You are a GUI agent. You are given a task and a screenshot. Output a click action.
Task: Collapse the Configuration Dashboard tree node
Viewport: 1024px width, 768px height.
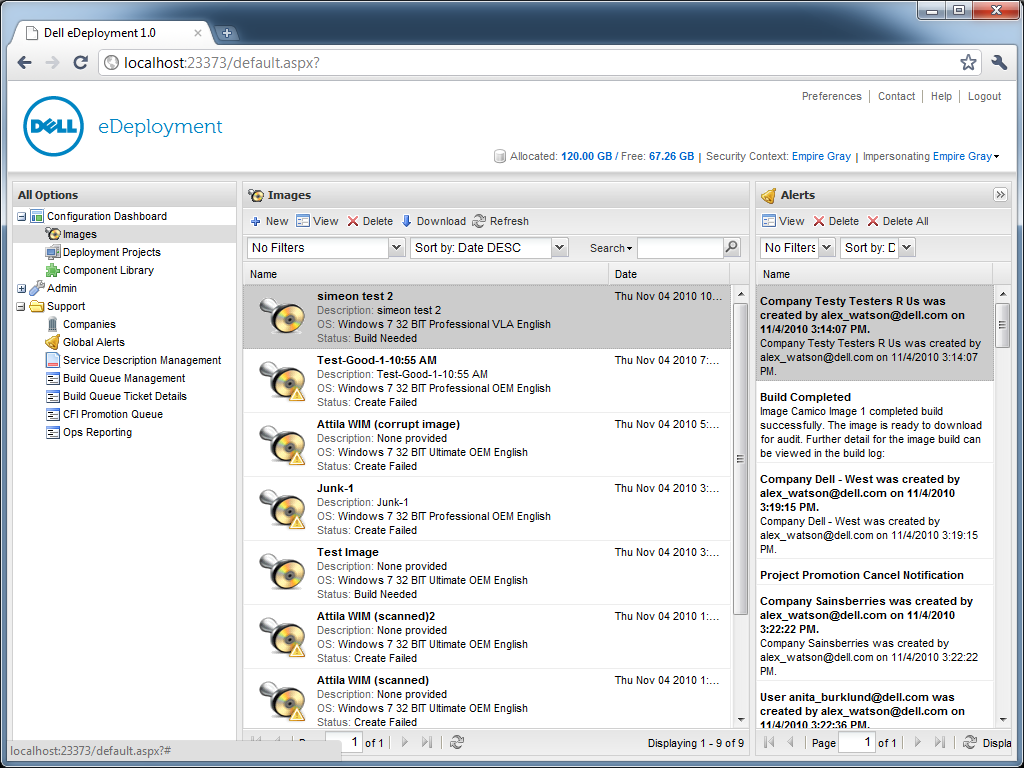coord(22,216)
